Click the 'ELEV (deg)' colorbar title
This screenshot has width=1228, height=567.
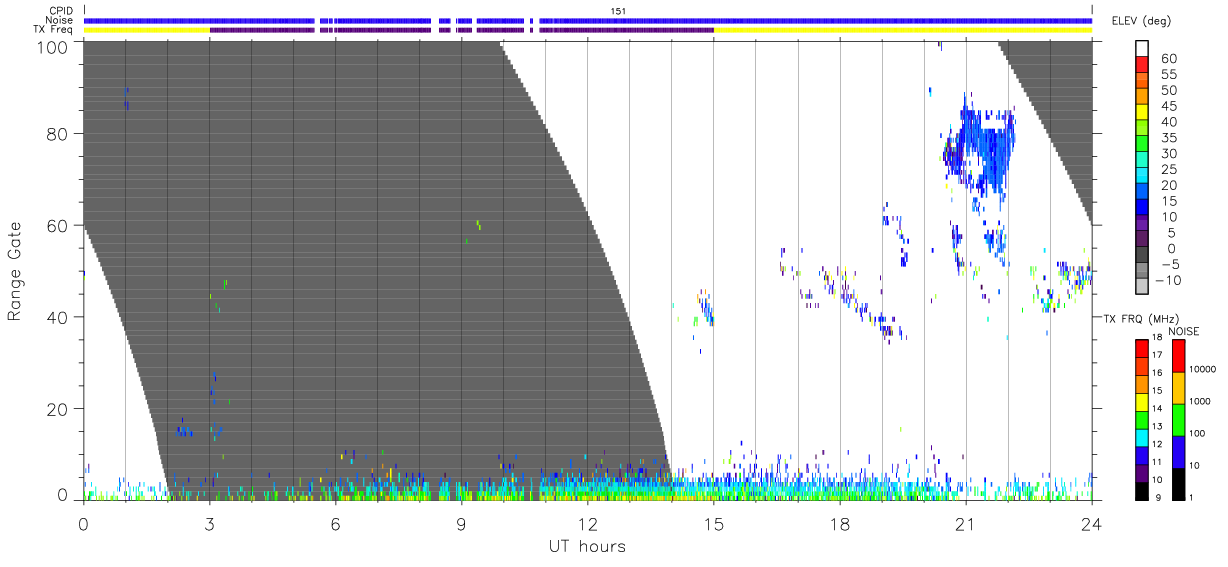[x=1141, y=21]
